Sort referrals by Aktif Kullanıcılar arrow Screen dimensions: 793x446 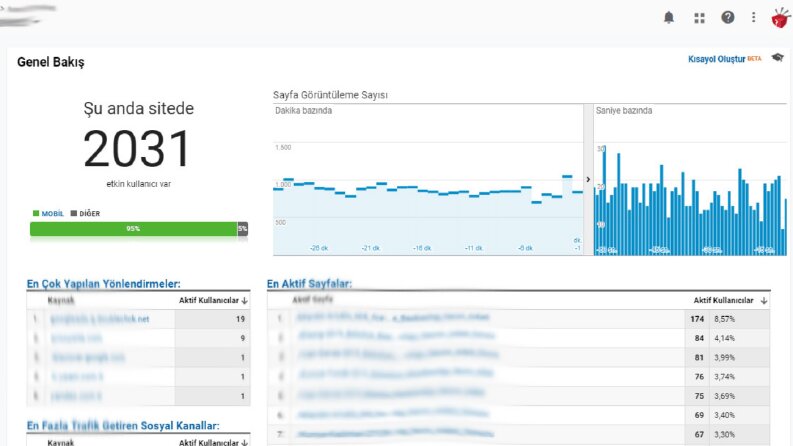(245, 300)
